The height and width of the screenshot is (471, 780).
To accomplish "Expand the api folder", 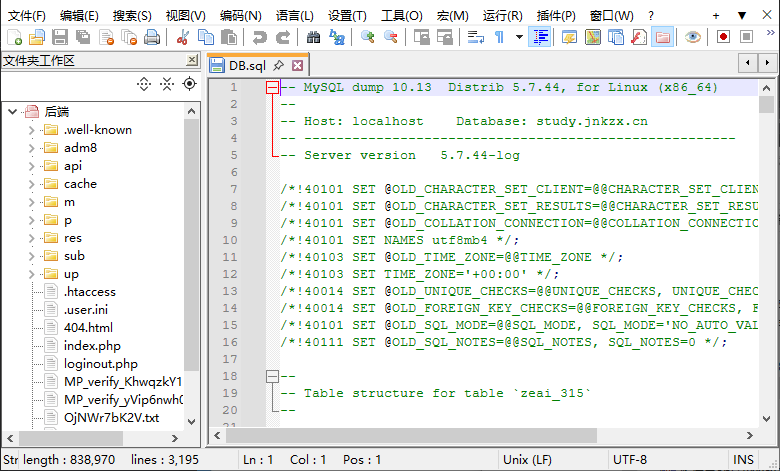I will 31,166.
